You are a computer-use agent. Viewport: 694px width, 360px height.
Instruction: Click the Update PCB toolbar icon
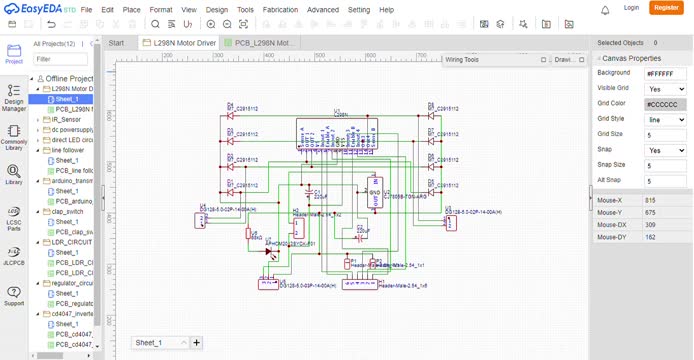[500, 24]
